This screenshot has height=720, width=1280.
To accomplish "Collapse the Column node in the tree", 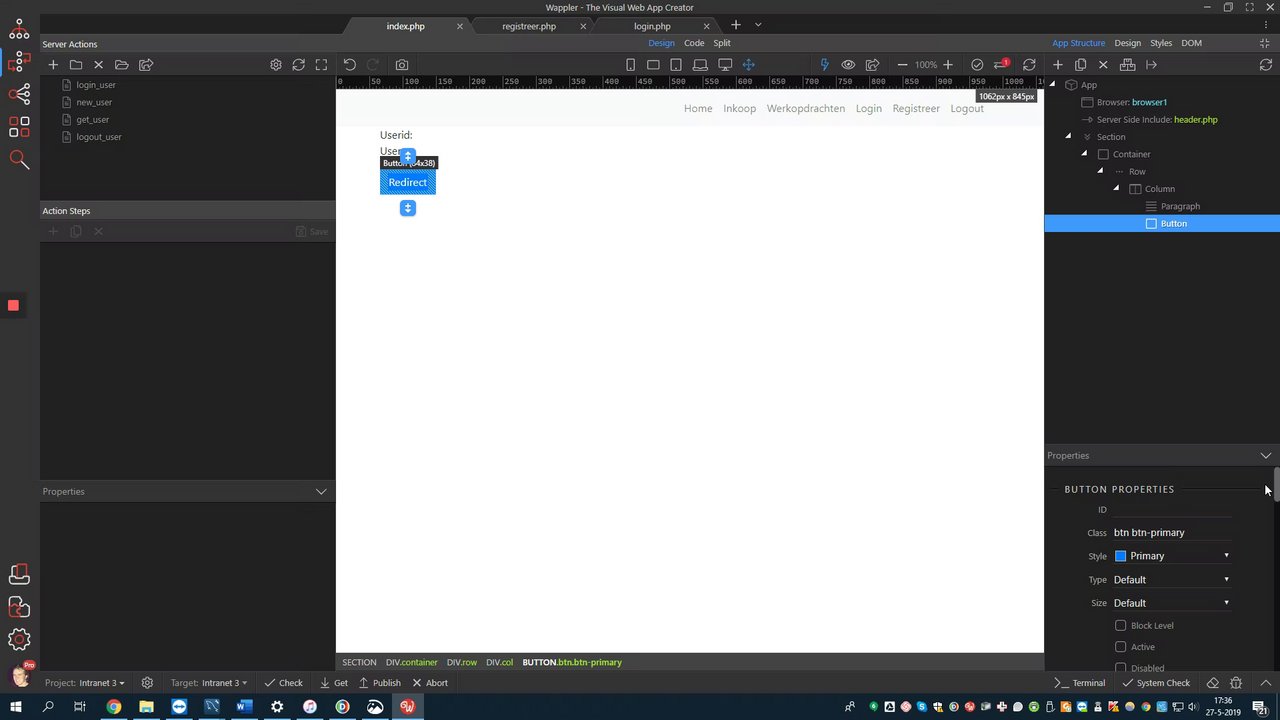I will 1117,189.
